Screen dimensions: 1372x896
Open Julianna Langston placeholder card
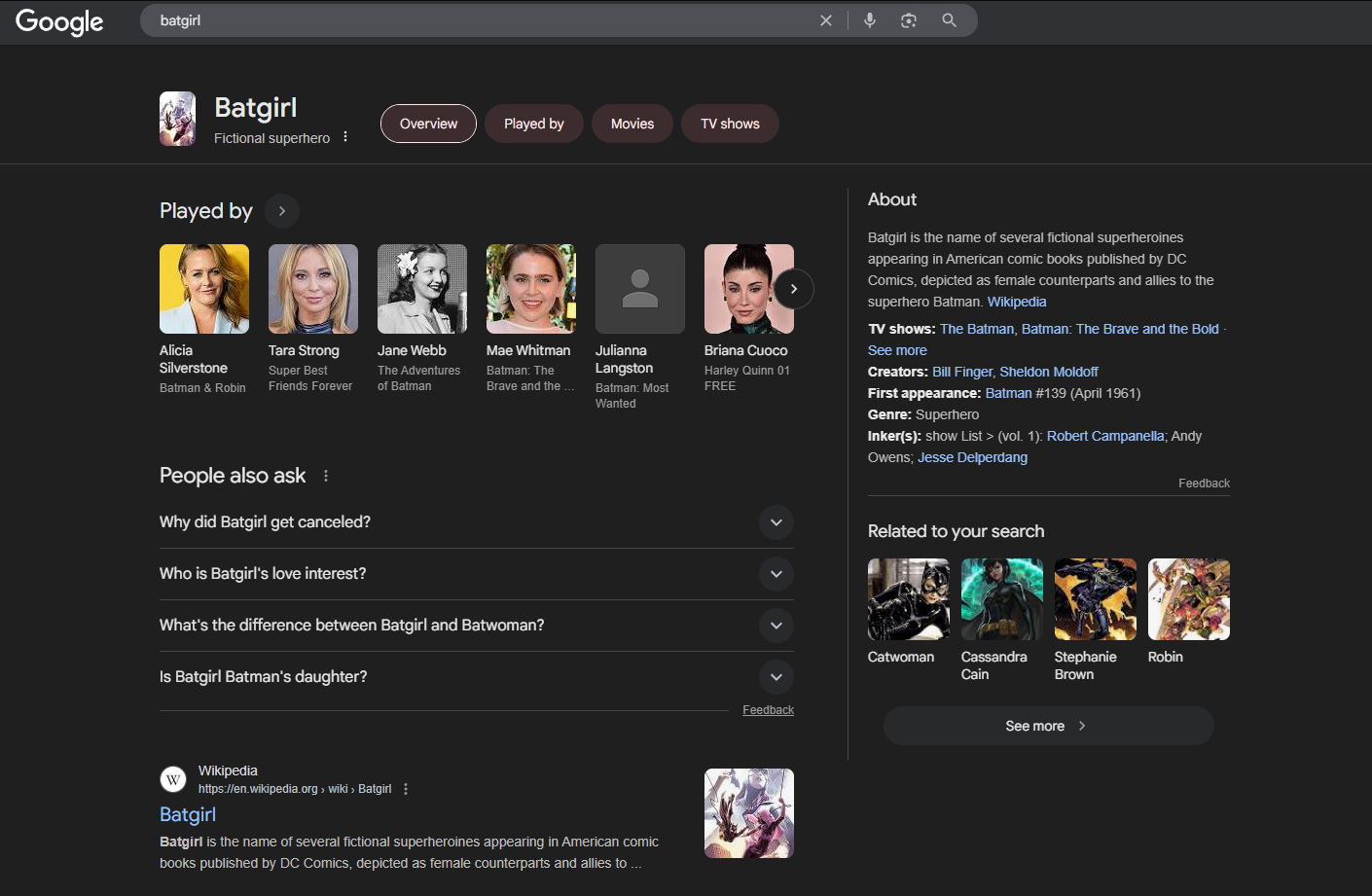(x=640, y=289)
